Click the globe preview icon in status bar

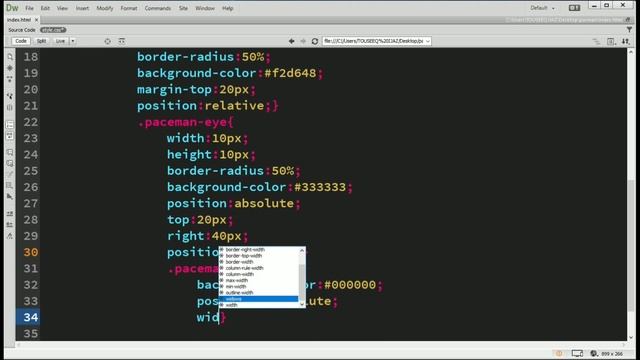(x=594, y=353)
